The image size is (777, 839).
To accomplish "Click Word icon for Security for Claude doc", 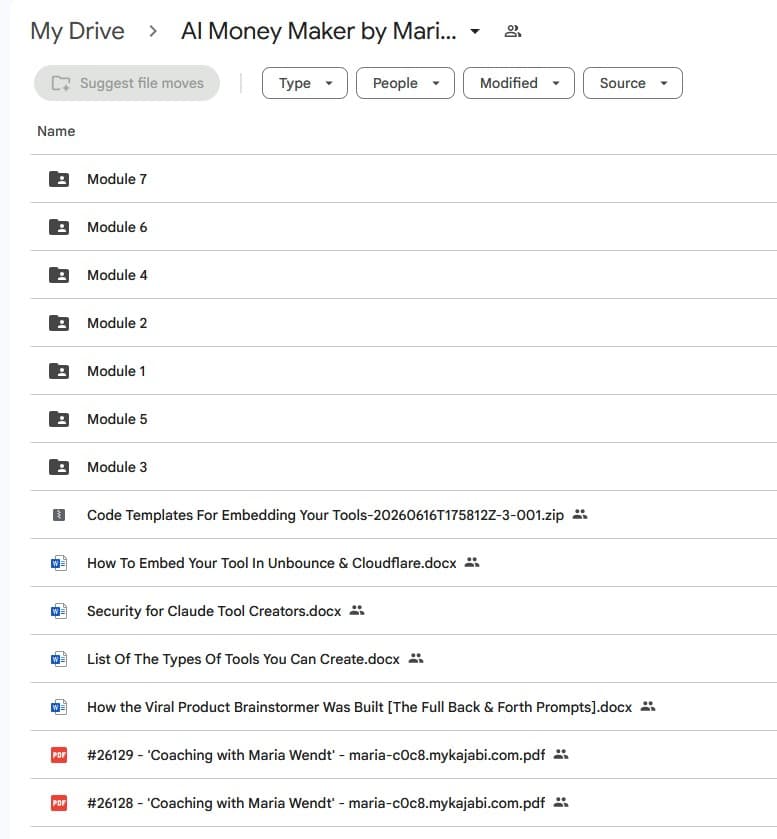I will coord(59,611).
